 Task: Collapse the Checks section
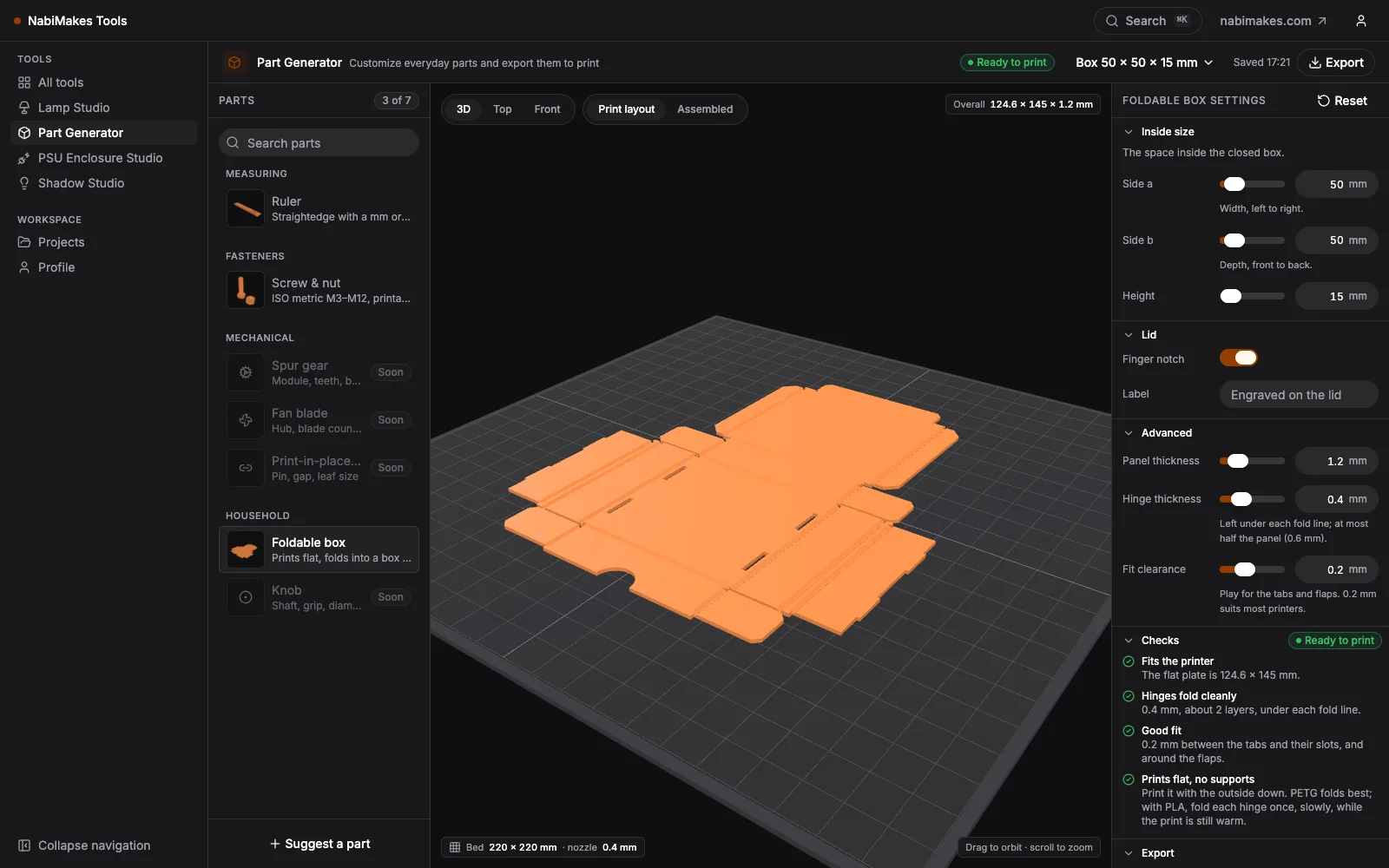1129,641
